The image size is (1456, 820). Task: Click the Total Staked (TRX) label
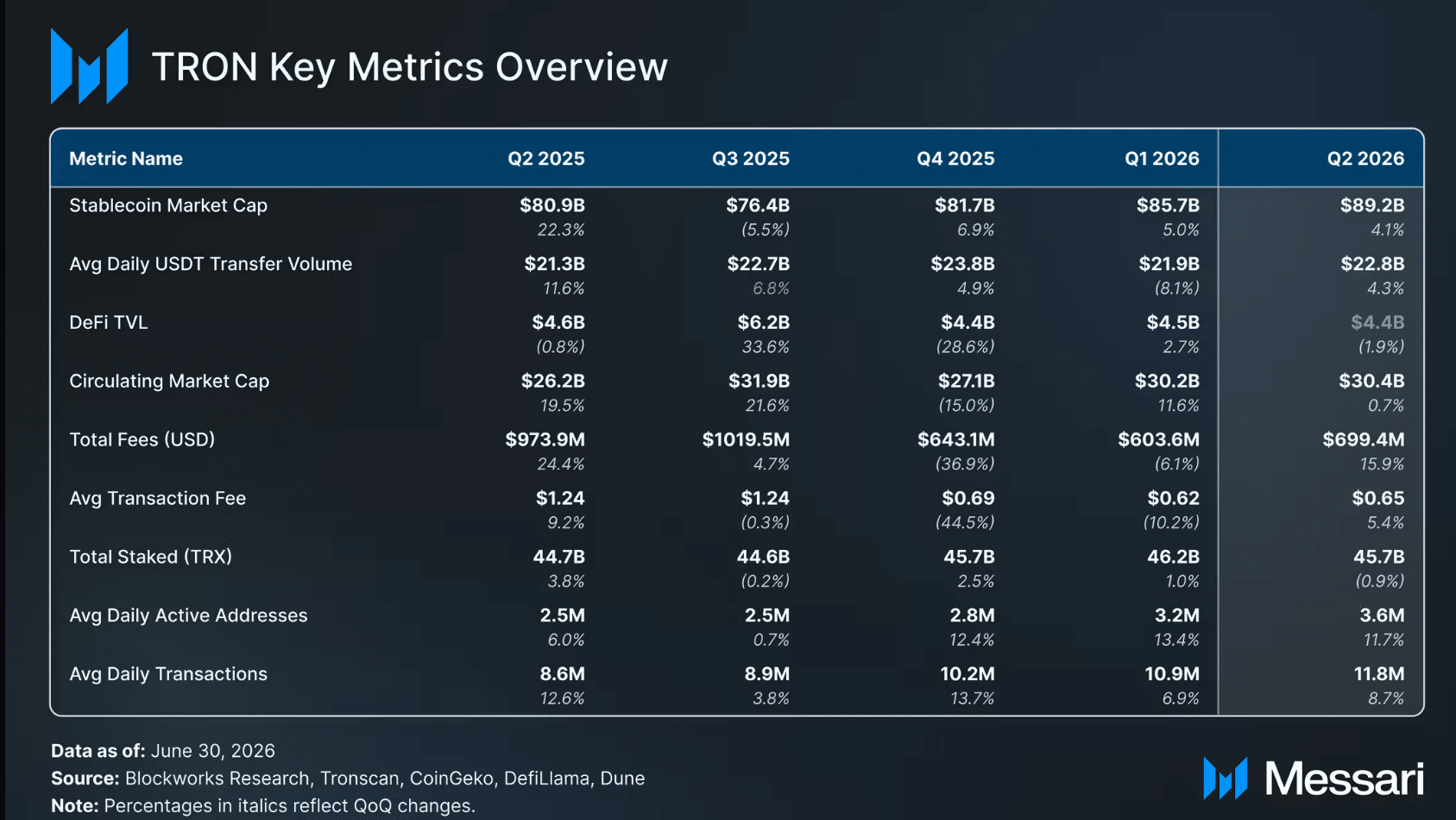click(x=151, y=557)
